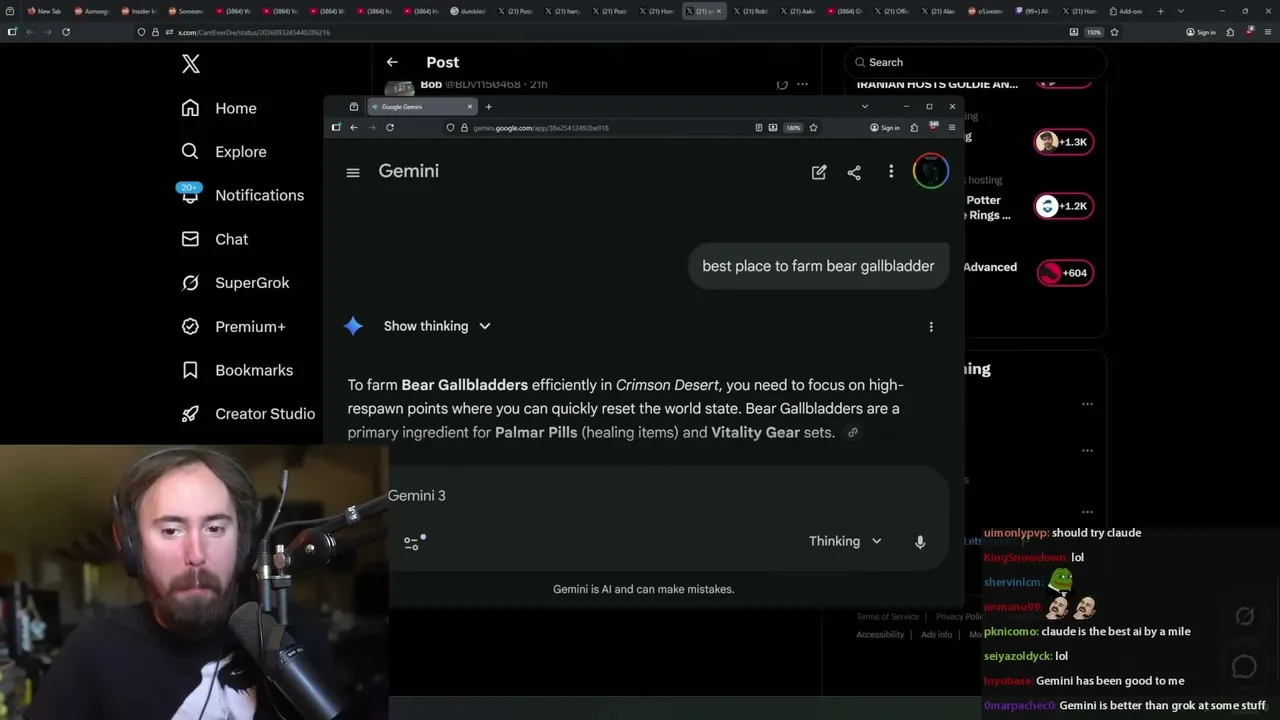Viewport: 1280px width, 720px height.
Task: Activate Gemini microphone voice input
Action: [x=920, y=542]
